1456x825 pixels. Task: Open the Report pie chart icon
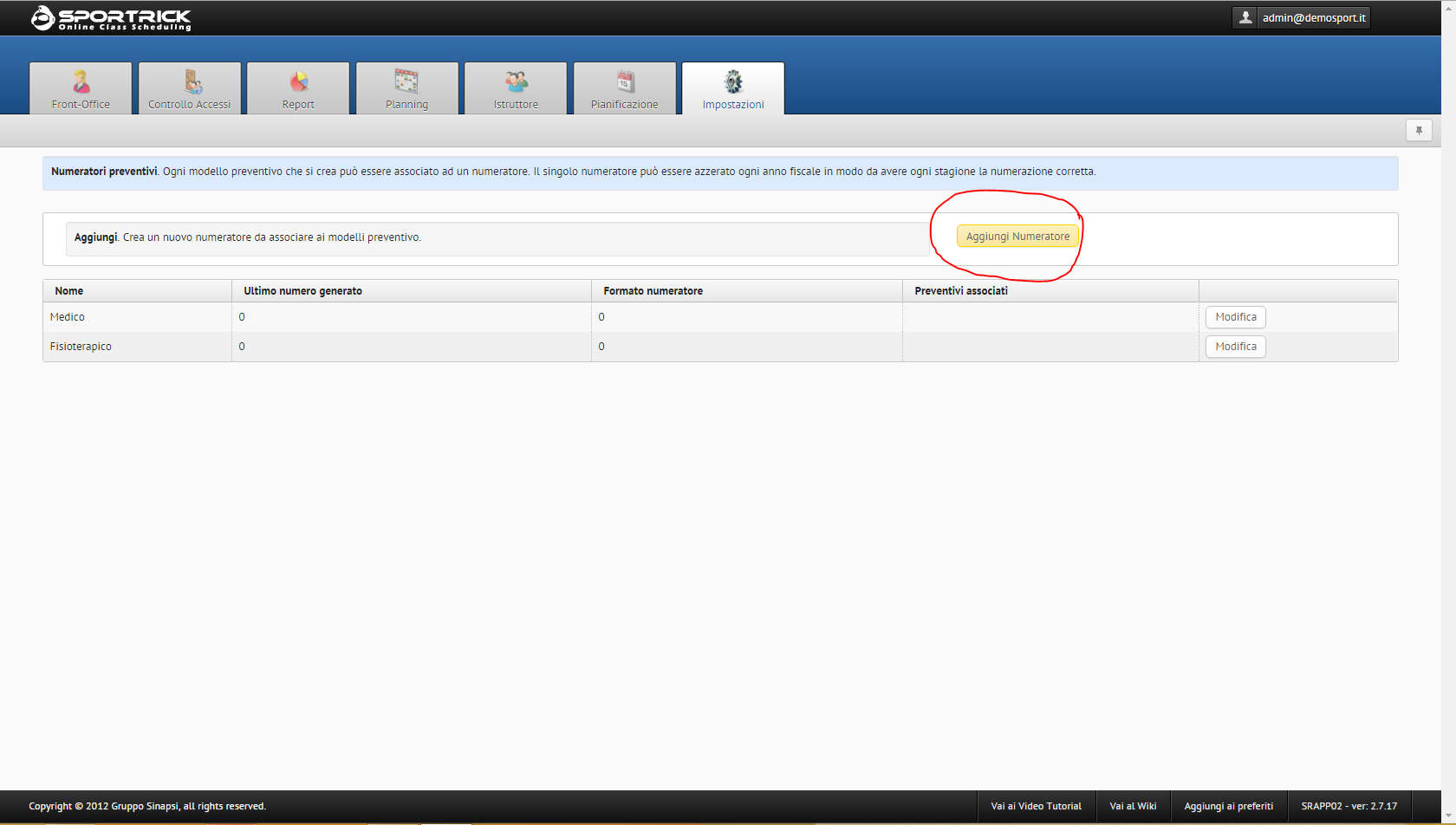[x=298, y=81]
